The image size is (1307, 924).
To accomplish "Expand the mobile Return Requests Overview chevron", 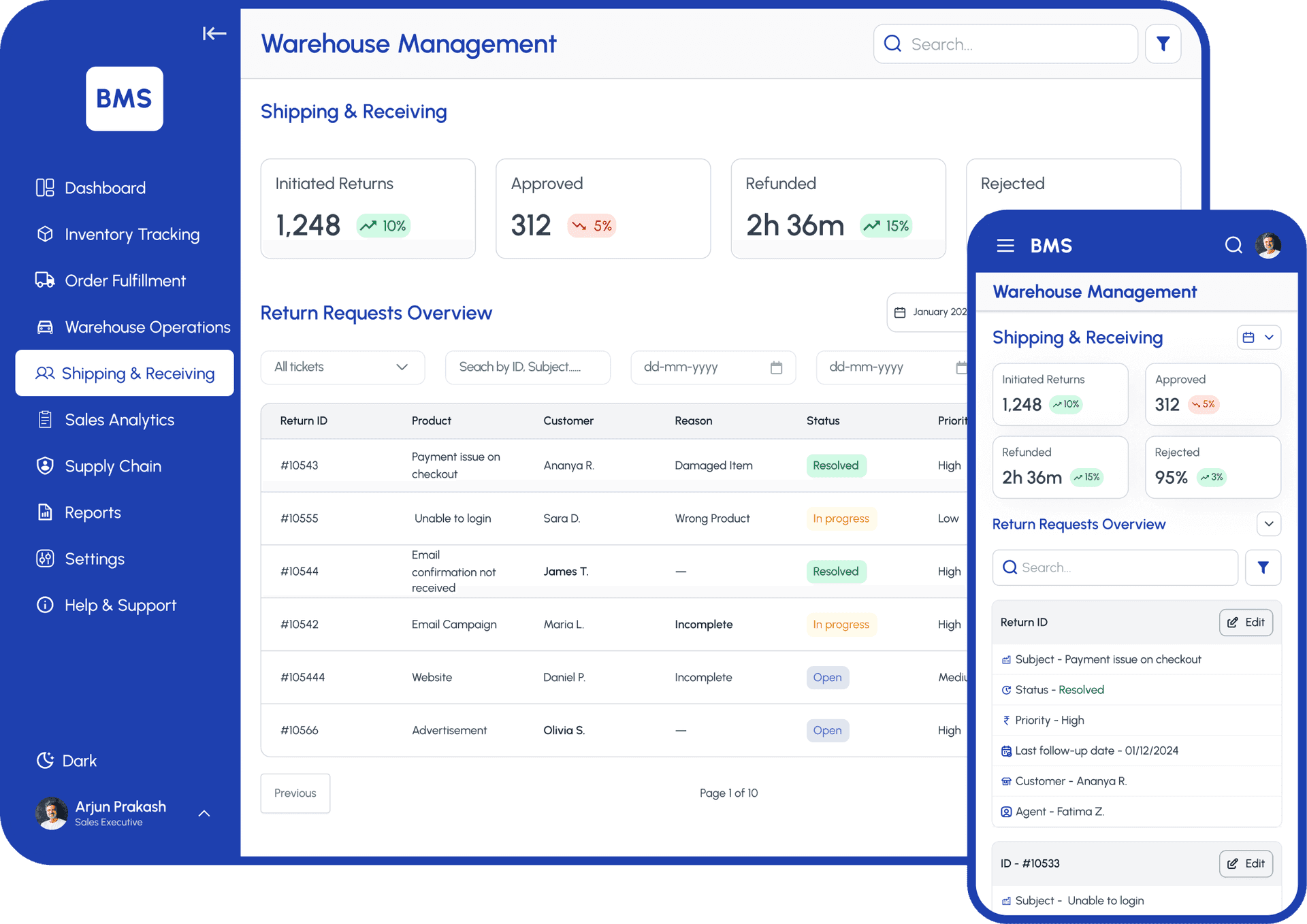I will click(1268, 524).
